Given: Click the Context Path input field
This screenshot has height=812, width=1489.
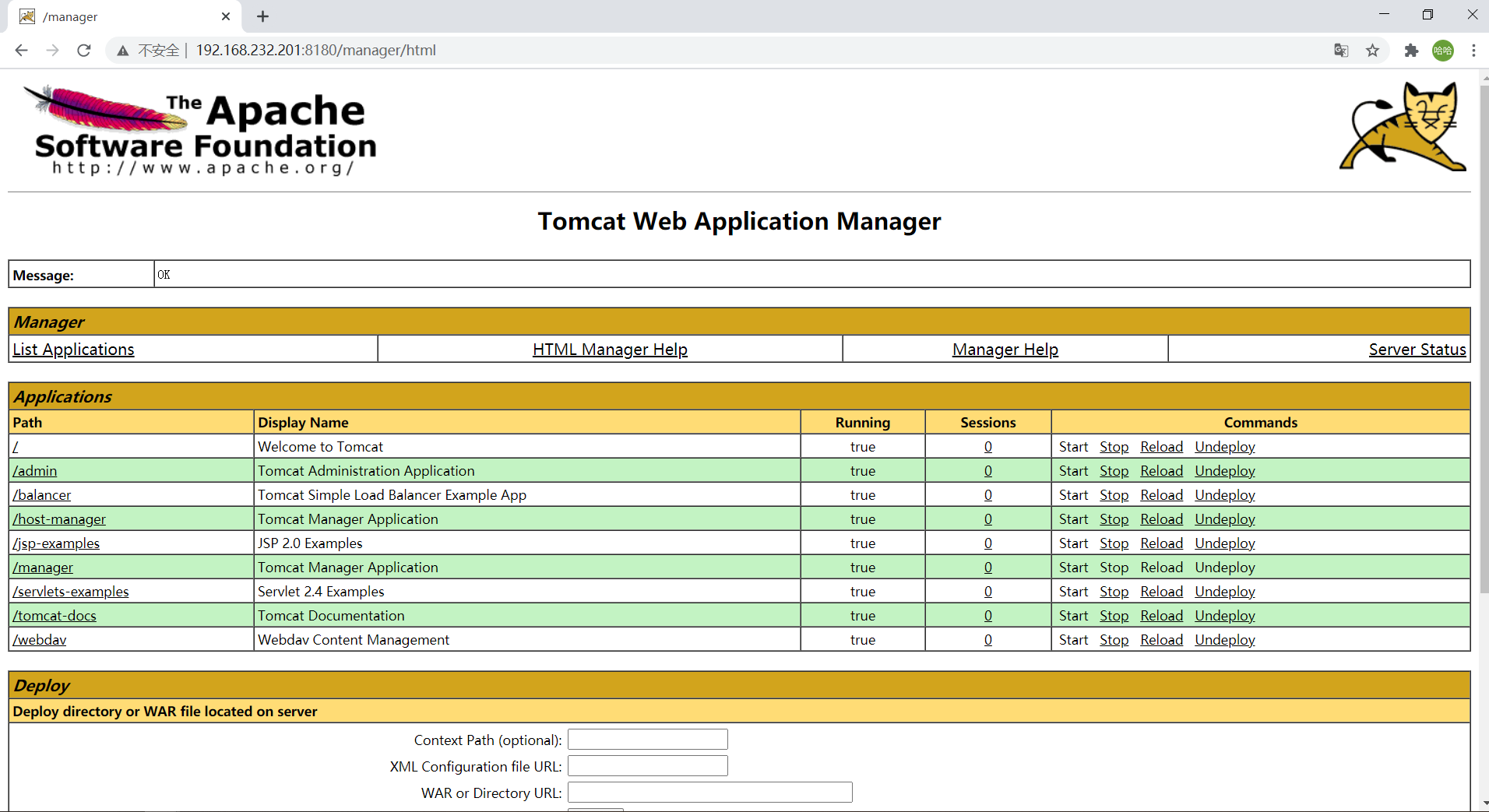Looking at the screenshot, I should (647, 740).
